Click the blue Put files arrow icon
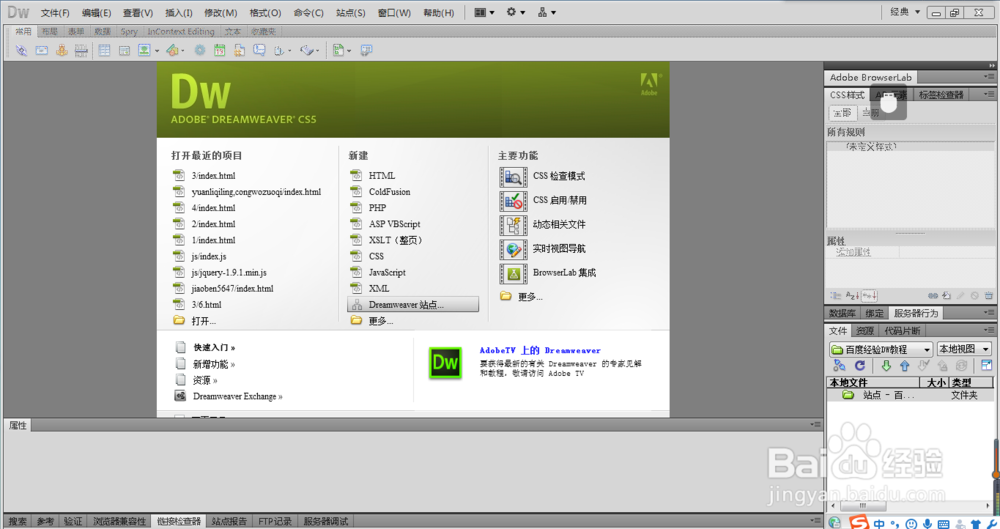1000x529 pixels. [904, 366]
